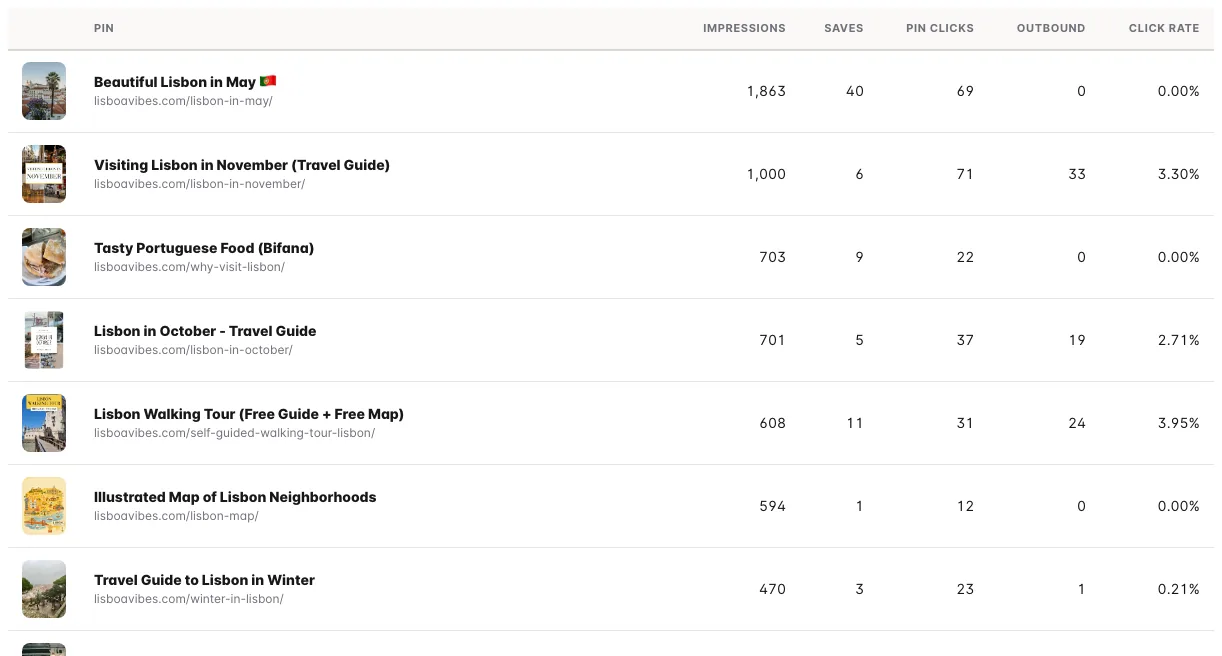Screen dimensions: 1222x656
Task: Sort by the PIN column header
Action: pyautogui.click(x=104, y=28)
